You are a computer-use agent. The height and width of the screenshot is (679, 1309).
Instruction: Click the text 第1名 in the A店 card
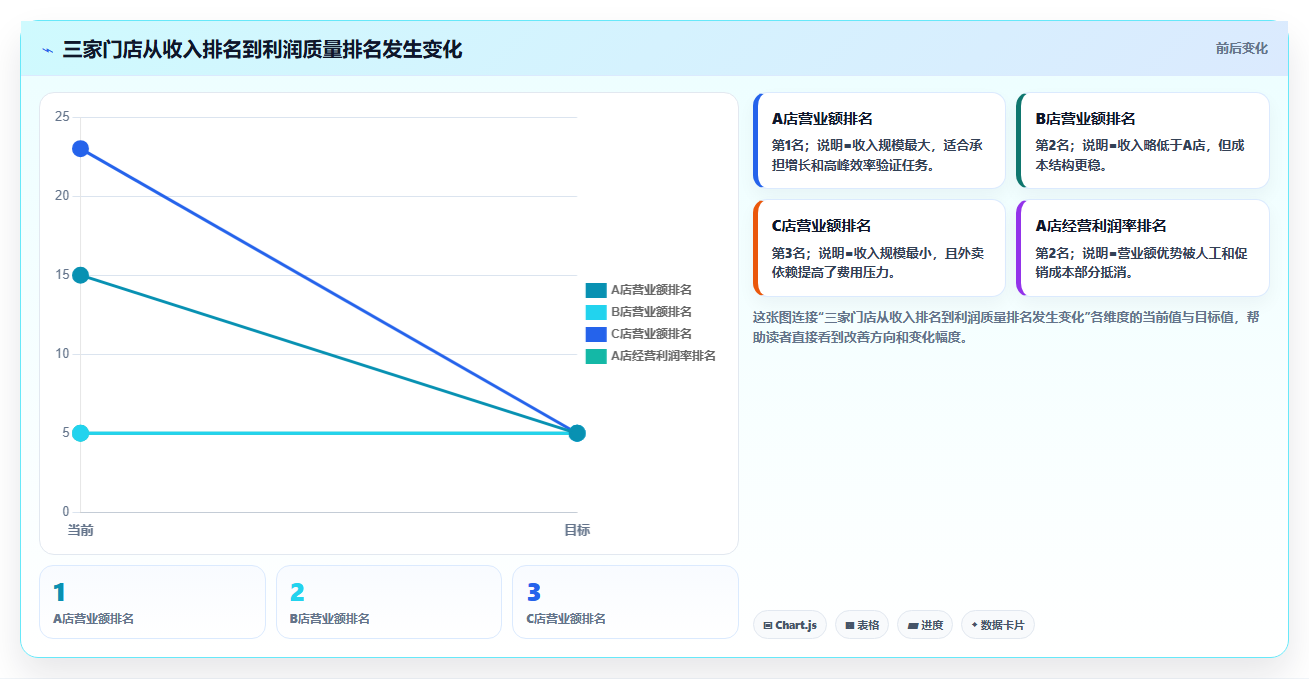[789, 146]
